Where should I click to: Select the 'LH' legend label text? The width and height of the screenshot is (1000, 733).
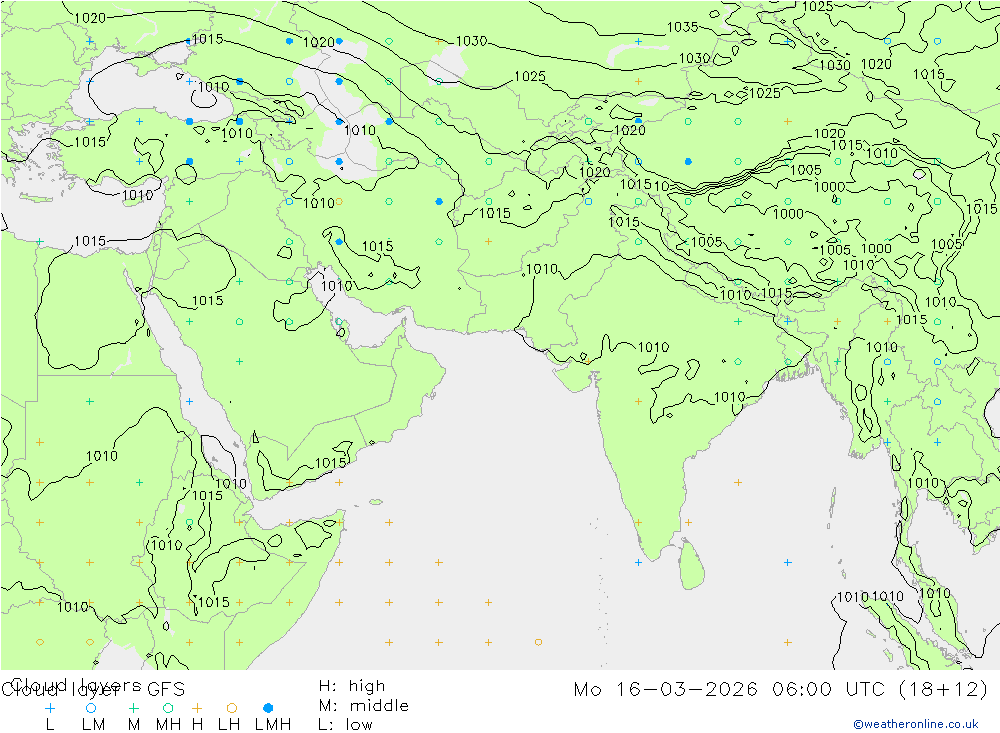pos(229,725)
